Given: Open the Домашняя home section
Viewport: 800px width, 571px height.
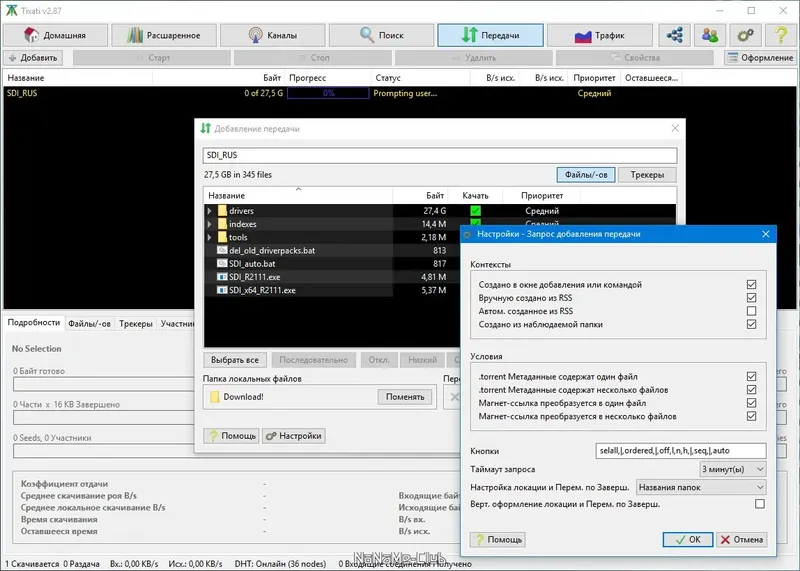Looking at the screenshot, I should tap(56, 35).
